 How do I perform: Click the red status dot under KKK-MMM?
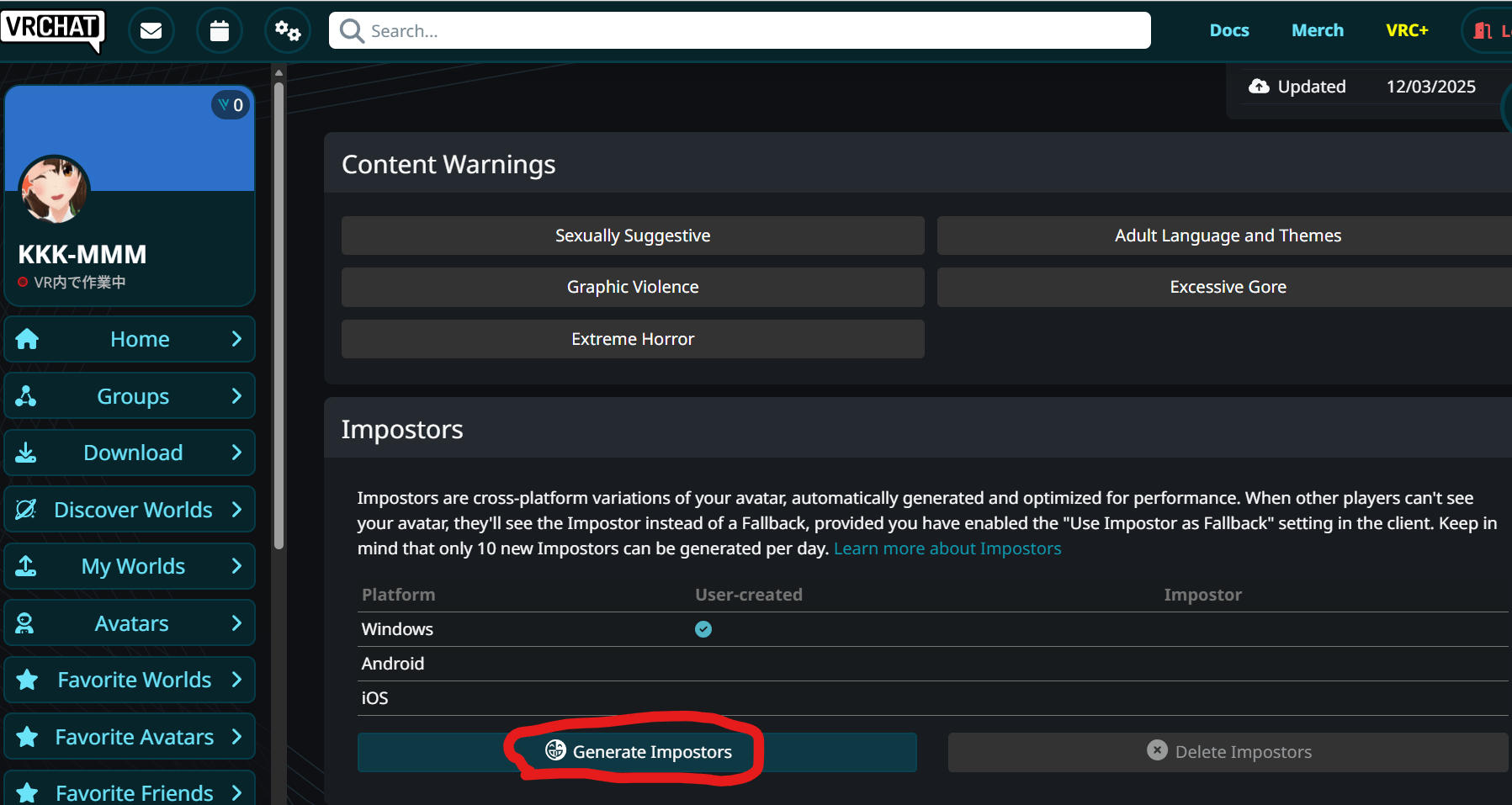pyautogui.click(x=23, y=283)
